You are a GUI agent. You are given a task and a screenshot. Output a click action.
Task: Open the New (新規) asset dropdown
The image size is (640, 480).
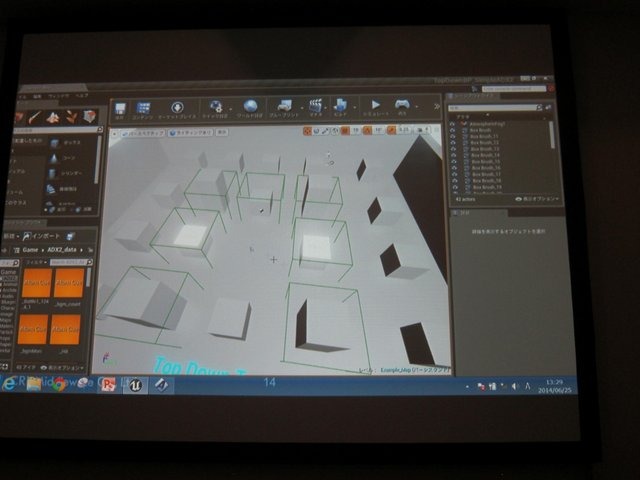pyautogui.click(x=11, y=236)
